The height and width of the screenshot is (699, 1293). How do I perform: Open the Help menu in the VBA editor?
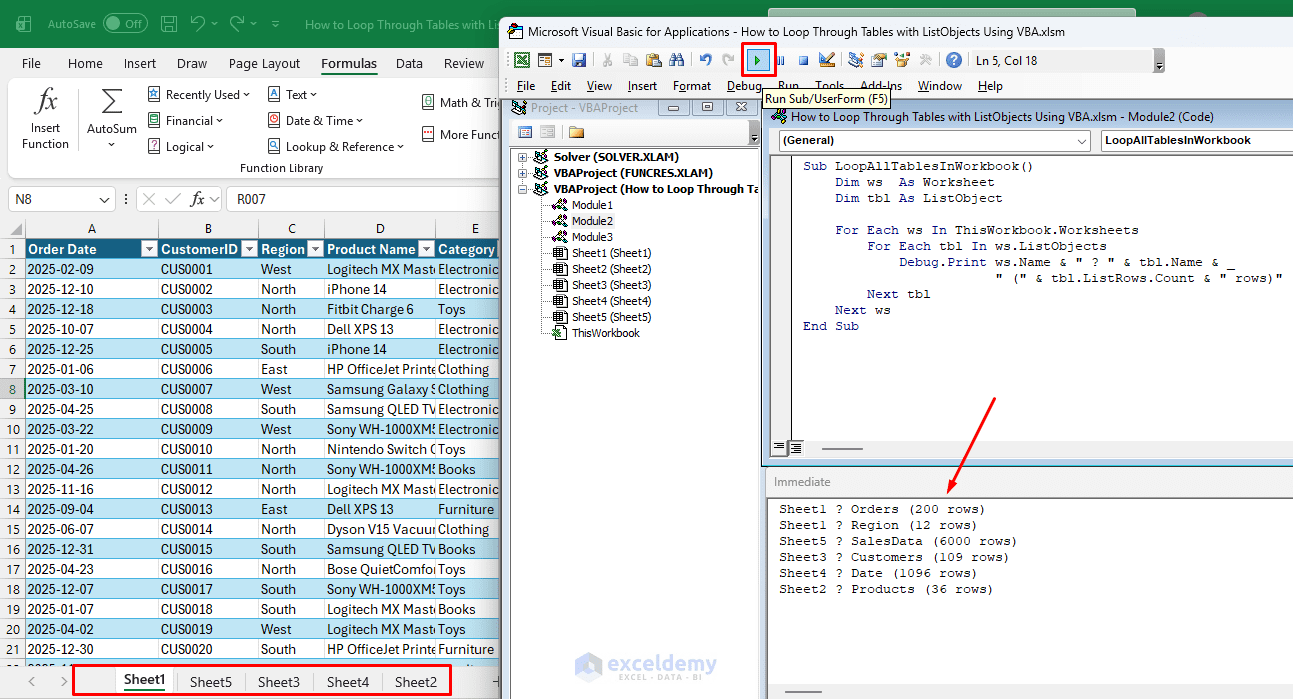pos(990,86)
